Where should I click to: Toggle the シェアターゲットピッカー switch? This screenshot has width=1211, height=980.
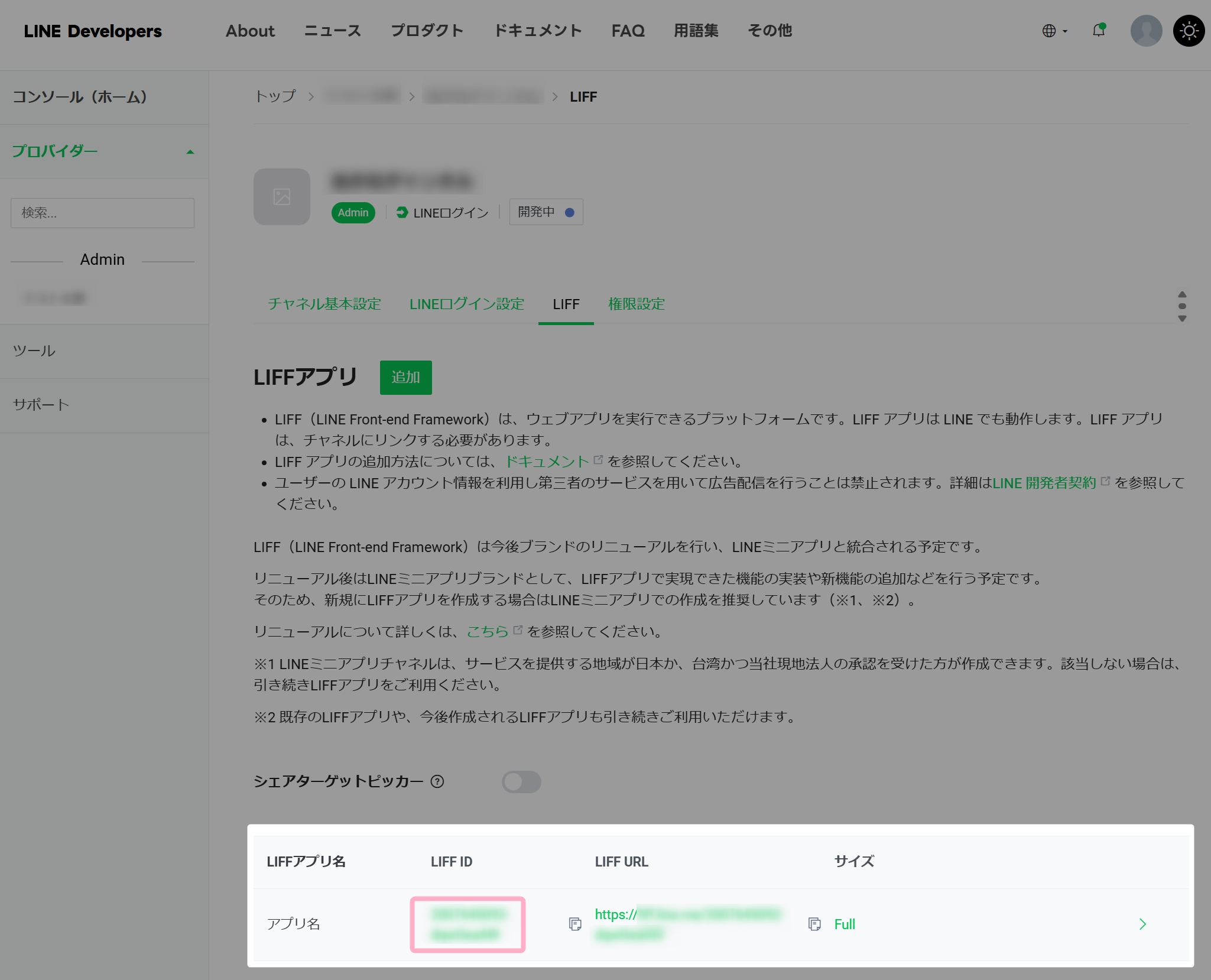pos(521,782)
